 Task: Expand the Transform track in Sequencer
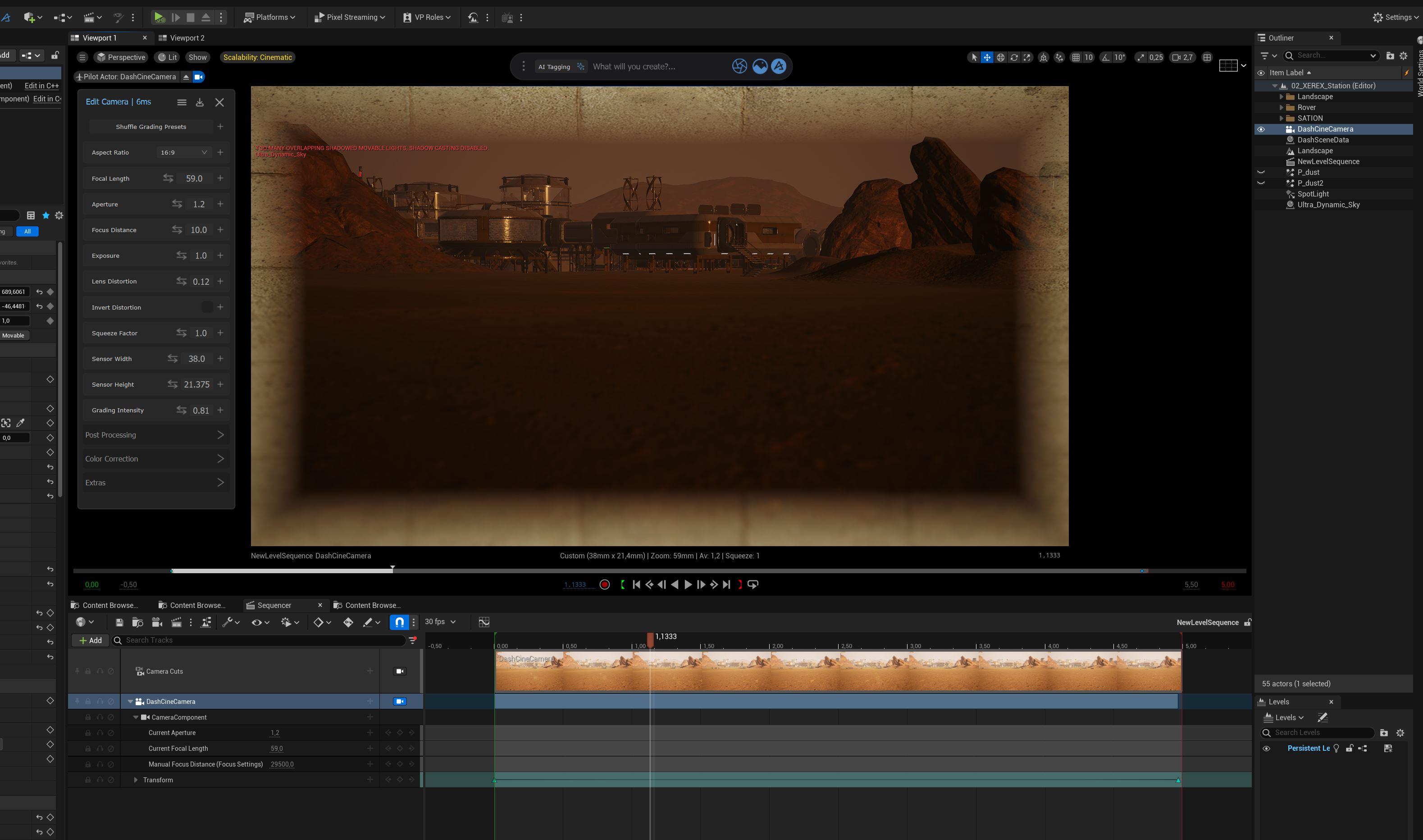(136, 780)
